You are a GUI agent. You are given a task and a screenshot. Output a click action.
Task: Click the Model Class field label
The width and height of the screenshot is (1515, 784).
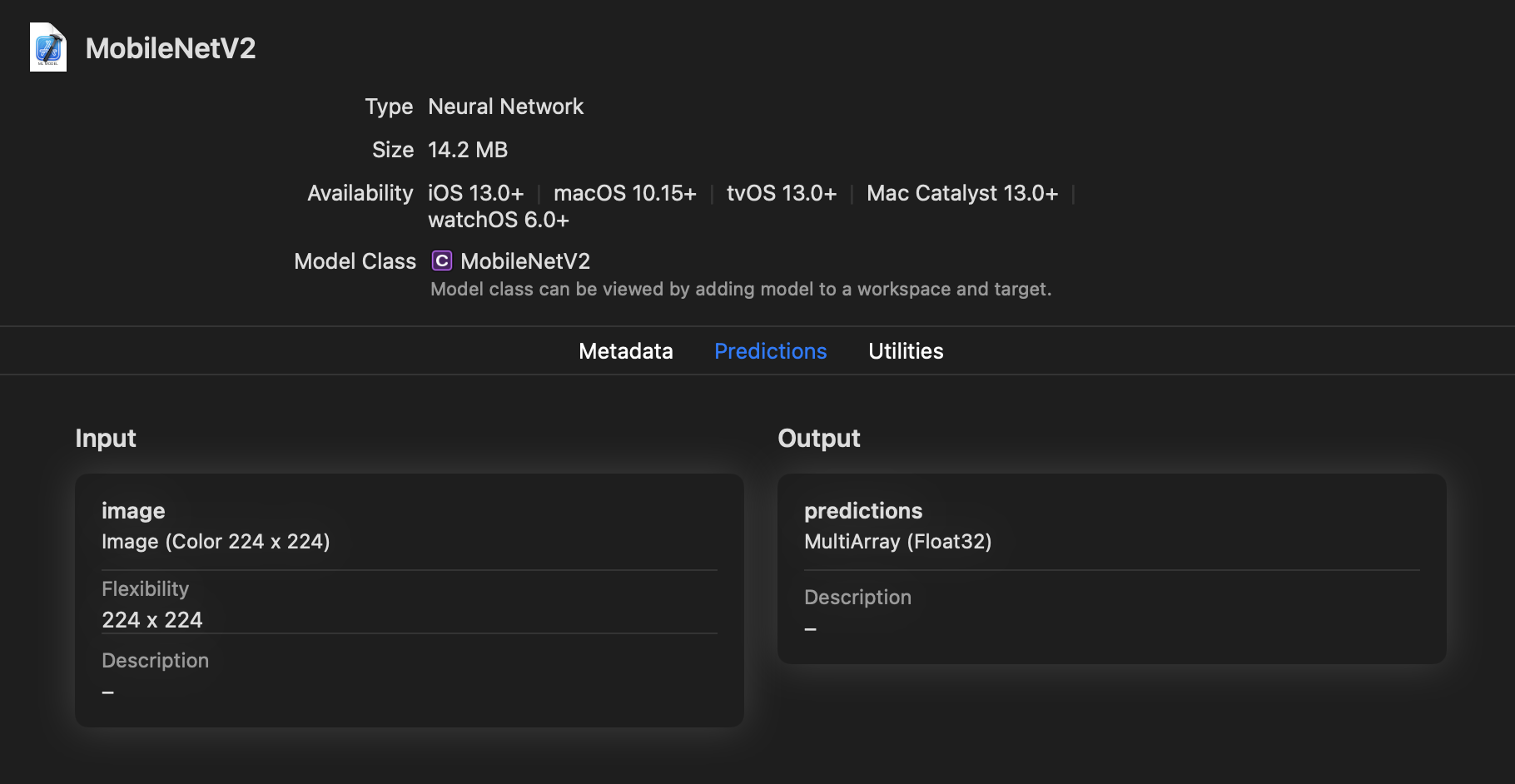(355, 261)
